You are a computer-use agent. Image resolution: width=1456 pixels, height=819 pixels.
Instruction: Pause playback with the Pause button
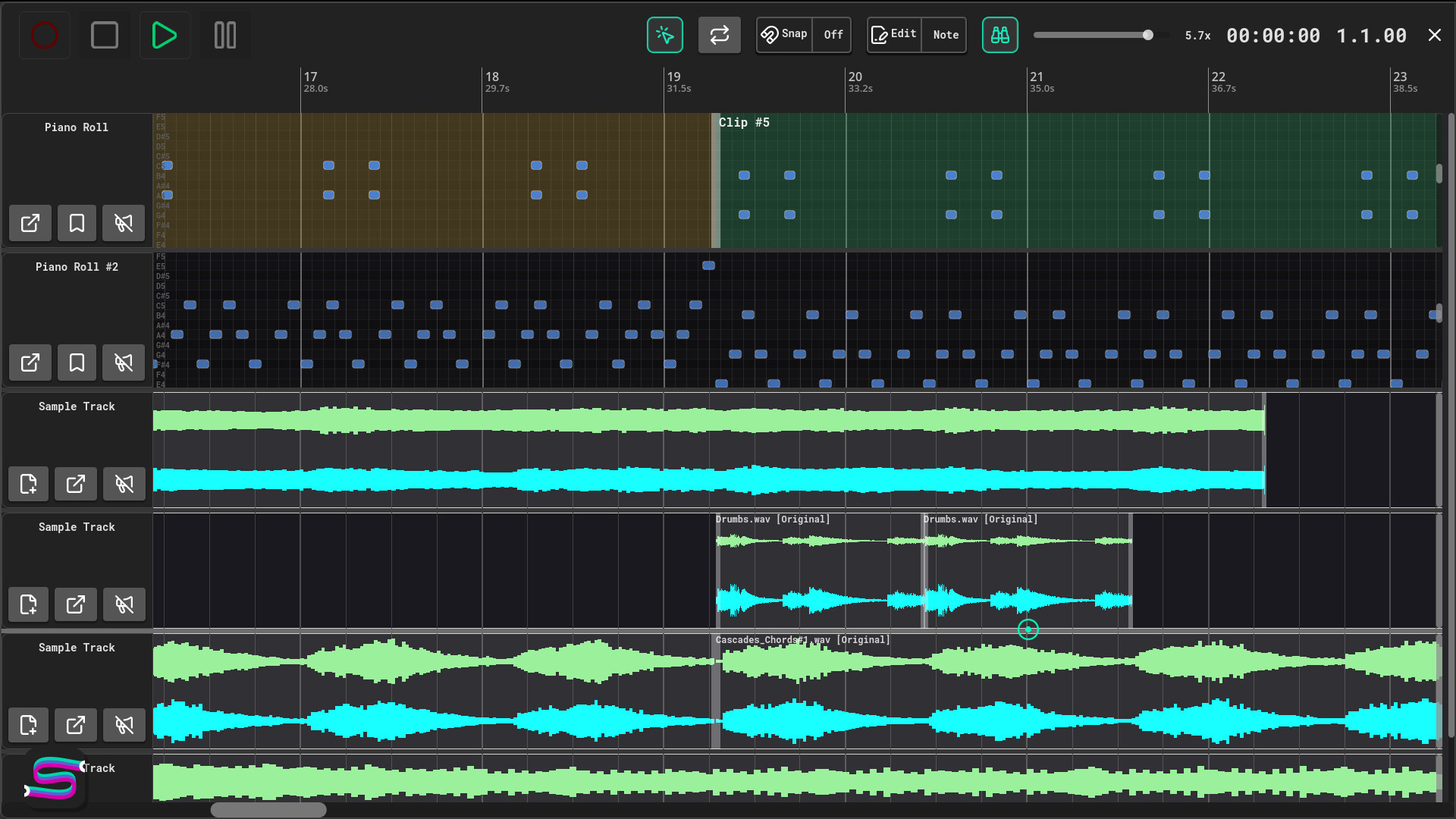click(x=225, y=35)
